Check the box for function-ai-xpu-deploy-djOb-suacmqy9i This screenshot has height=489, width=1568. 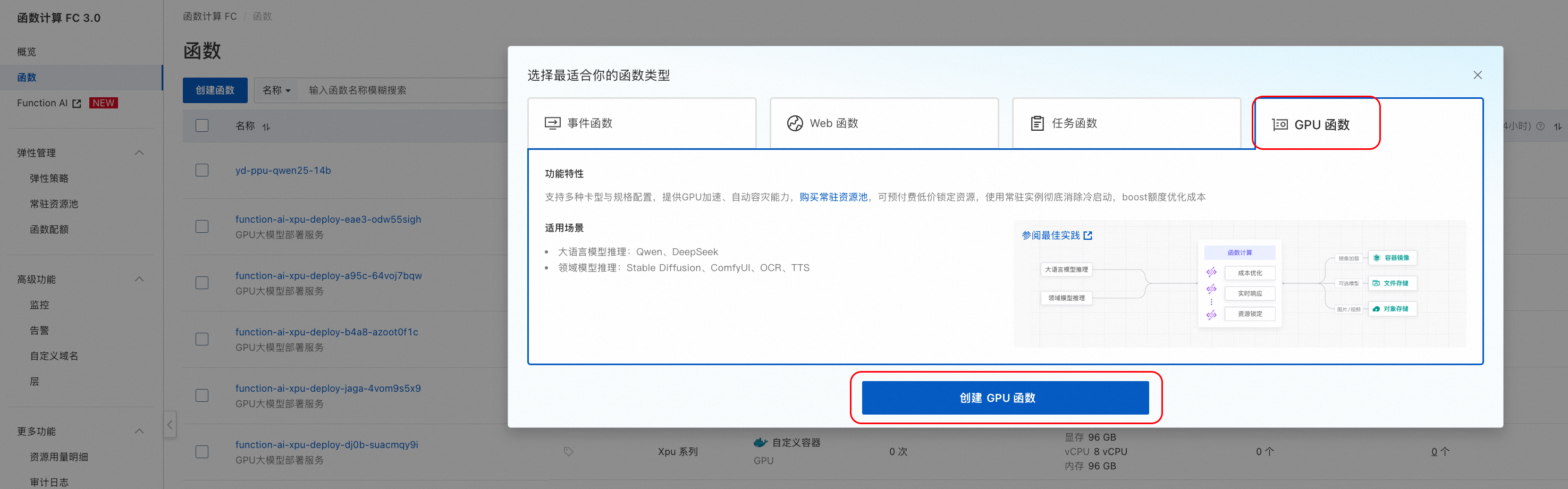tap(202, 452)
